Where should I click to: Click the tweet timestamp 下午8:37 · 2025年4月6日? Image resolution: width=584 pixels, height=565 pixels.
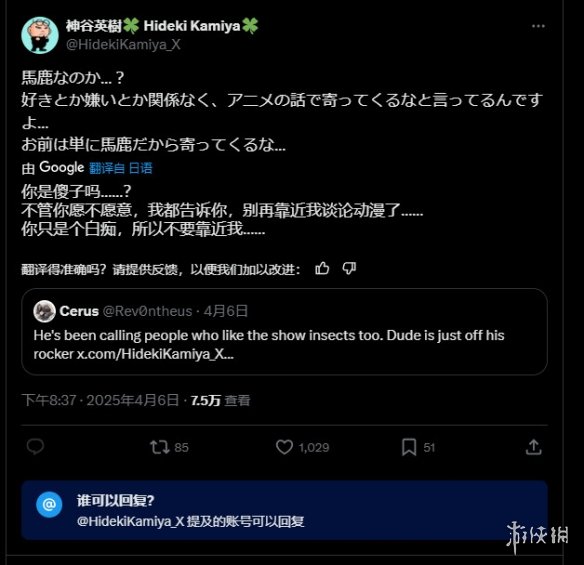point(101,401)
